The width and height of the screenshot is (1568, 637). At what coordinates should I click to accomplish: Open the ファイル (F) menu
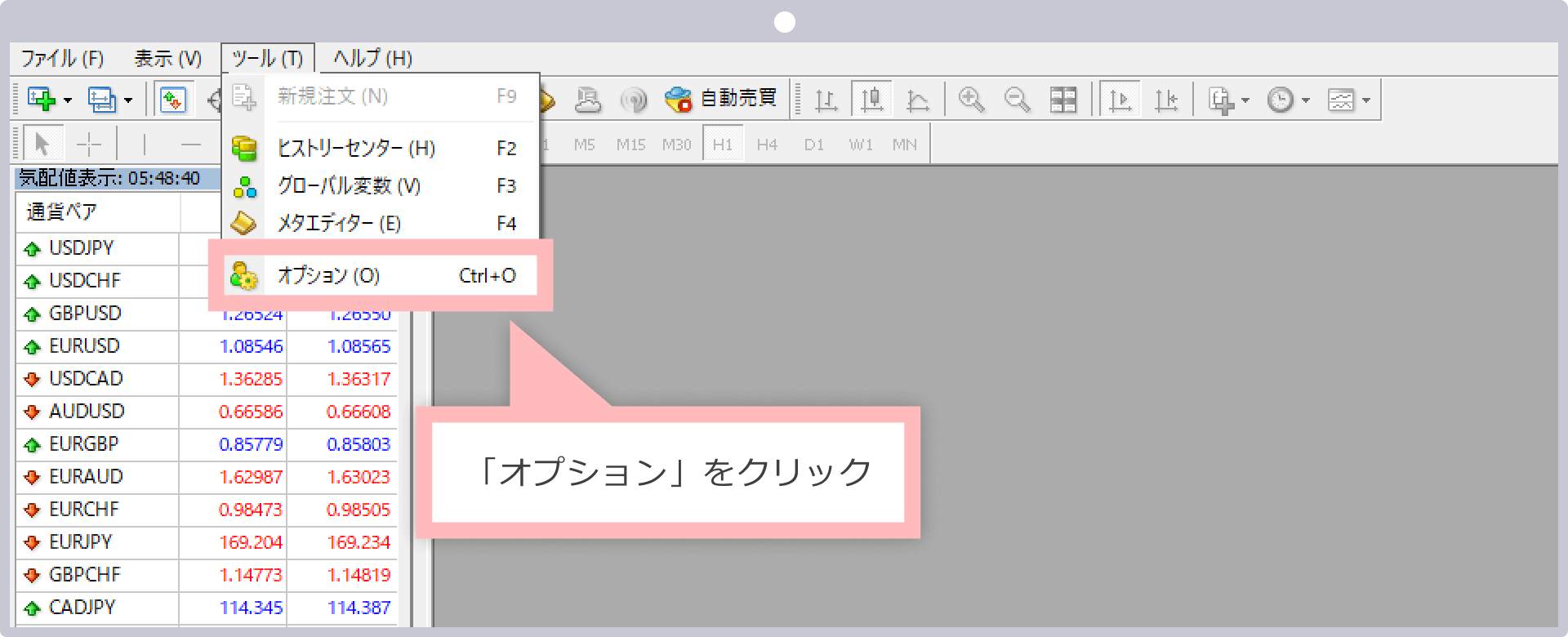[x=62, y=58]
